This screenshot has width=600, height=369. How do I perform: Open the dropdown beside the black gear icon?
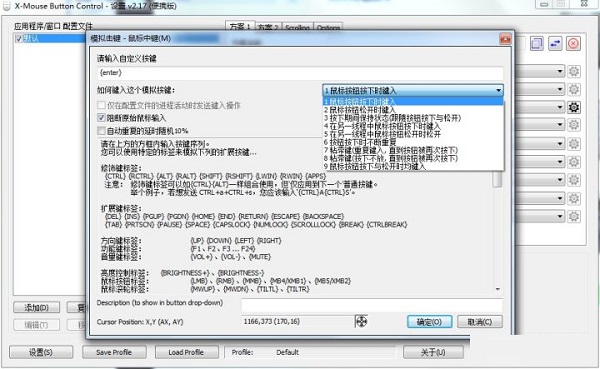coord(560,107)
